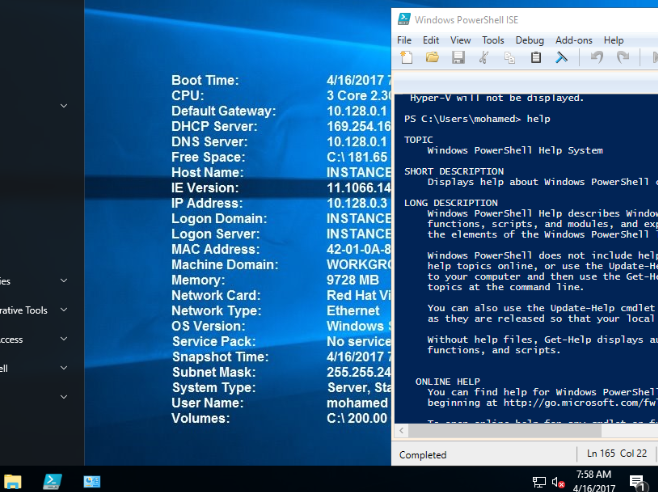The width and height of the screenshot is (658, 492).
Task: Click the 'Memory:' value 9728 MB
Action: [352, 280]
